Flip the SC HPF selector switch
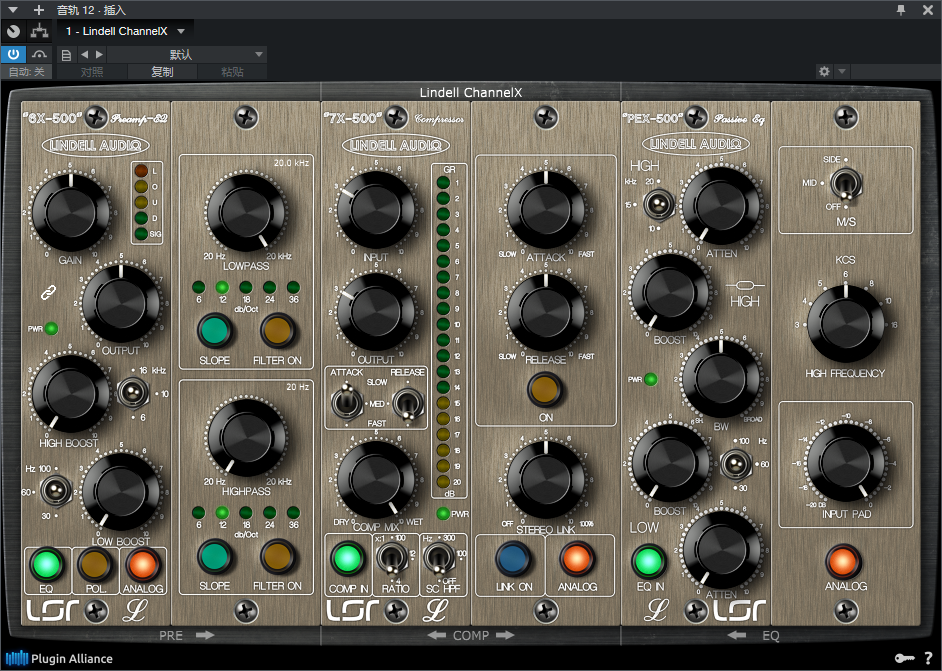942x671 pixels. (x=439, y=558)
